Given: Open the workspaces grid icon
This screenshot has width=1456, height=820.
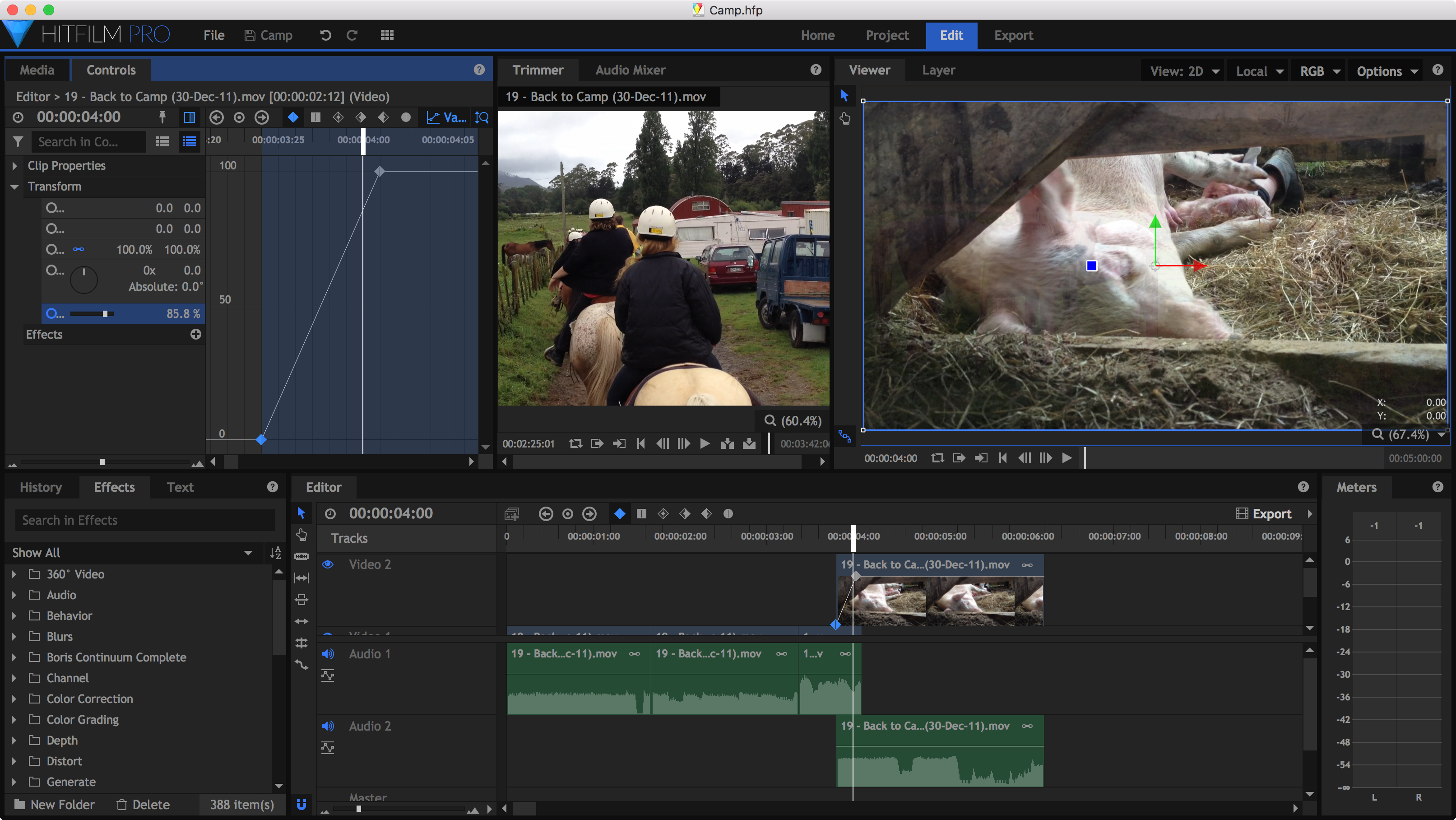Looking at the screenshot, I should 387,35.
